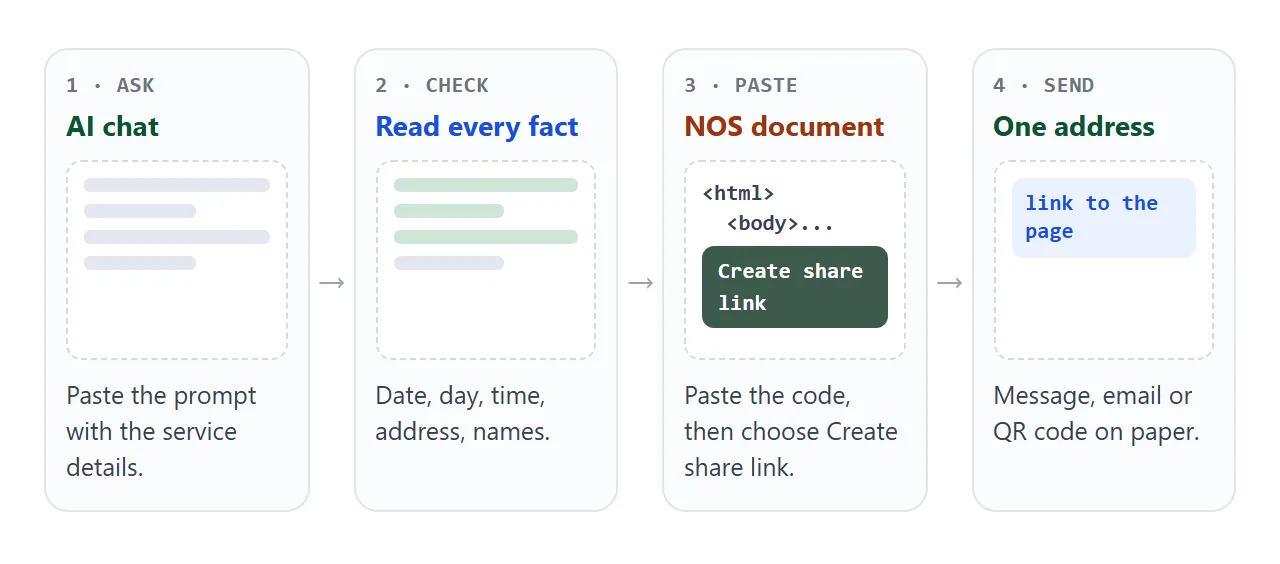Screen dimensions: 1280x564
Task: Click the '4 · SEND' step label
Action: (x=1044, y=86)
